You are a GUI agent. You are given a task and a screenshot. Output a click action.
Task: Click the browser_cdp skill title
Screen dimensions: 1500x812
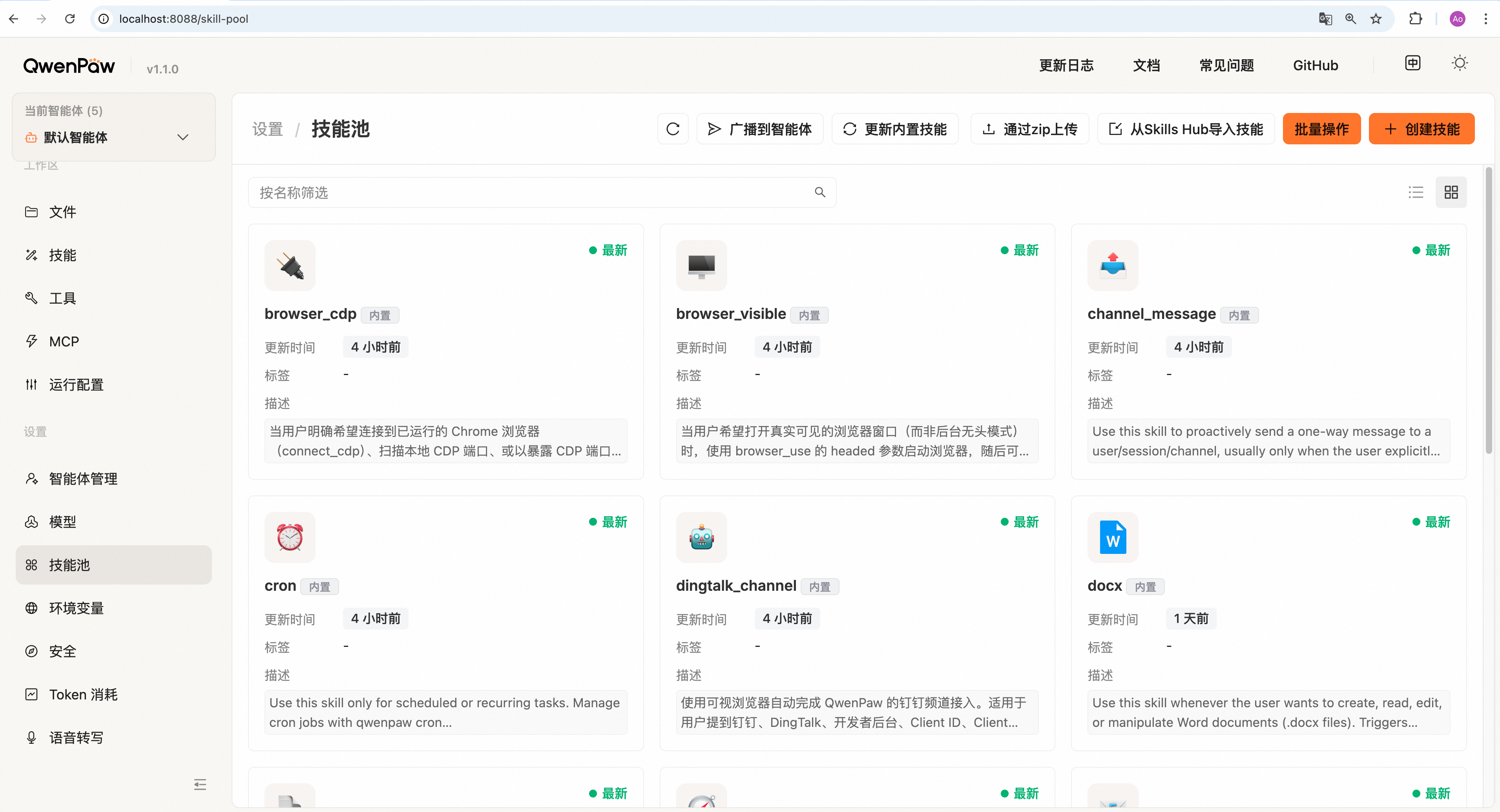310,314
